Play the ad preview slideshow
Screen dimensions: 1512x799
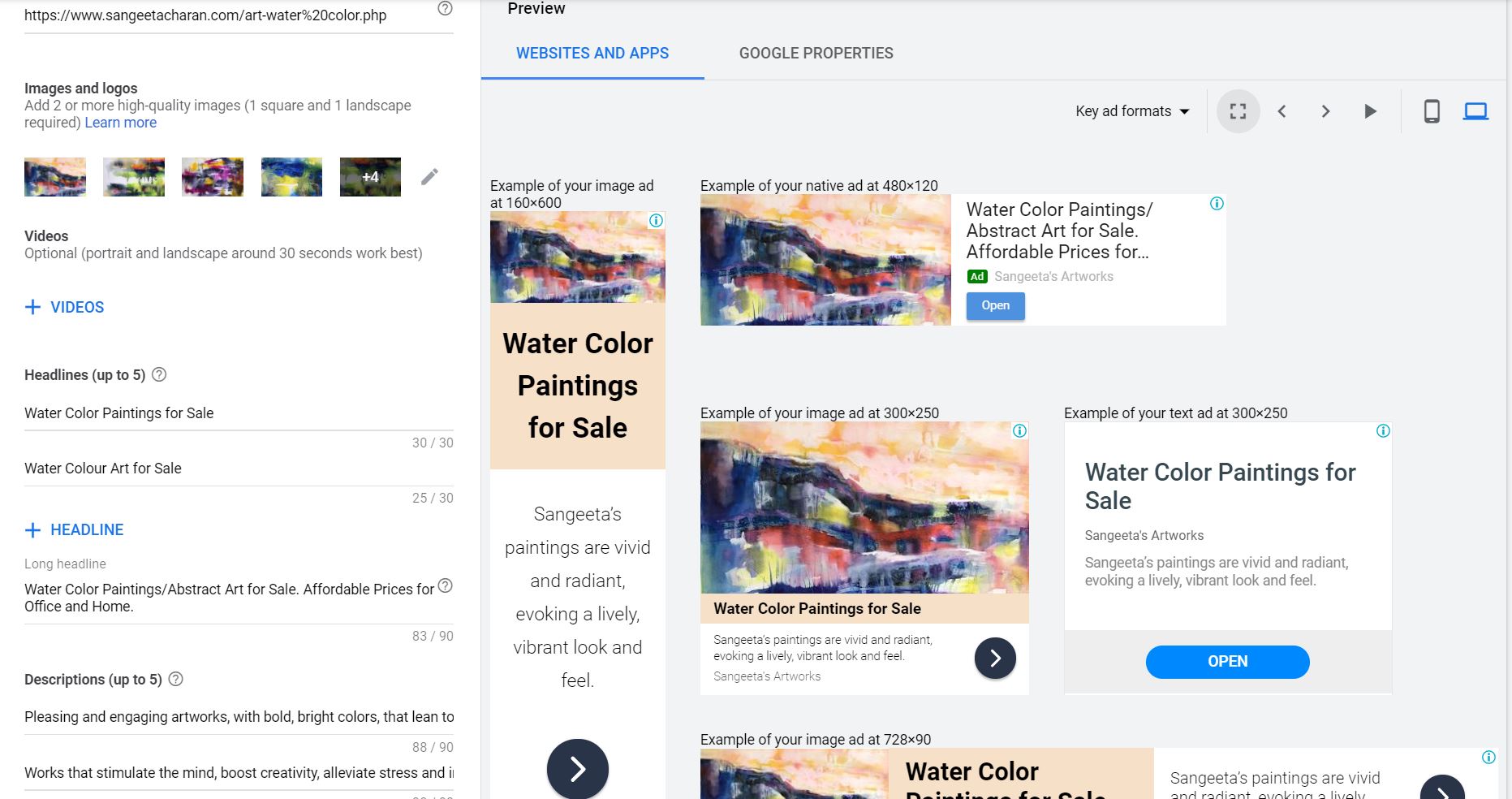point(1370,110)
